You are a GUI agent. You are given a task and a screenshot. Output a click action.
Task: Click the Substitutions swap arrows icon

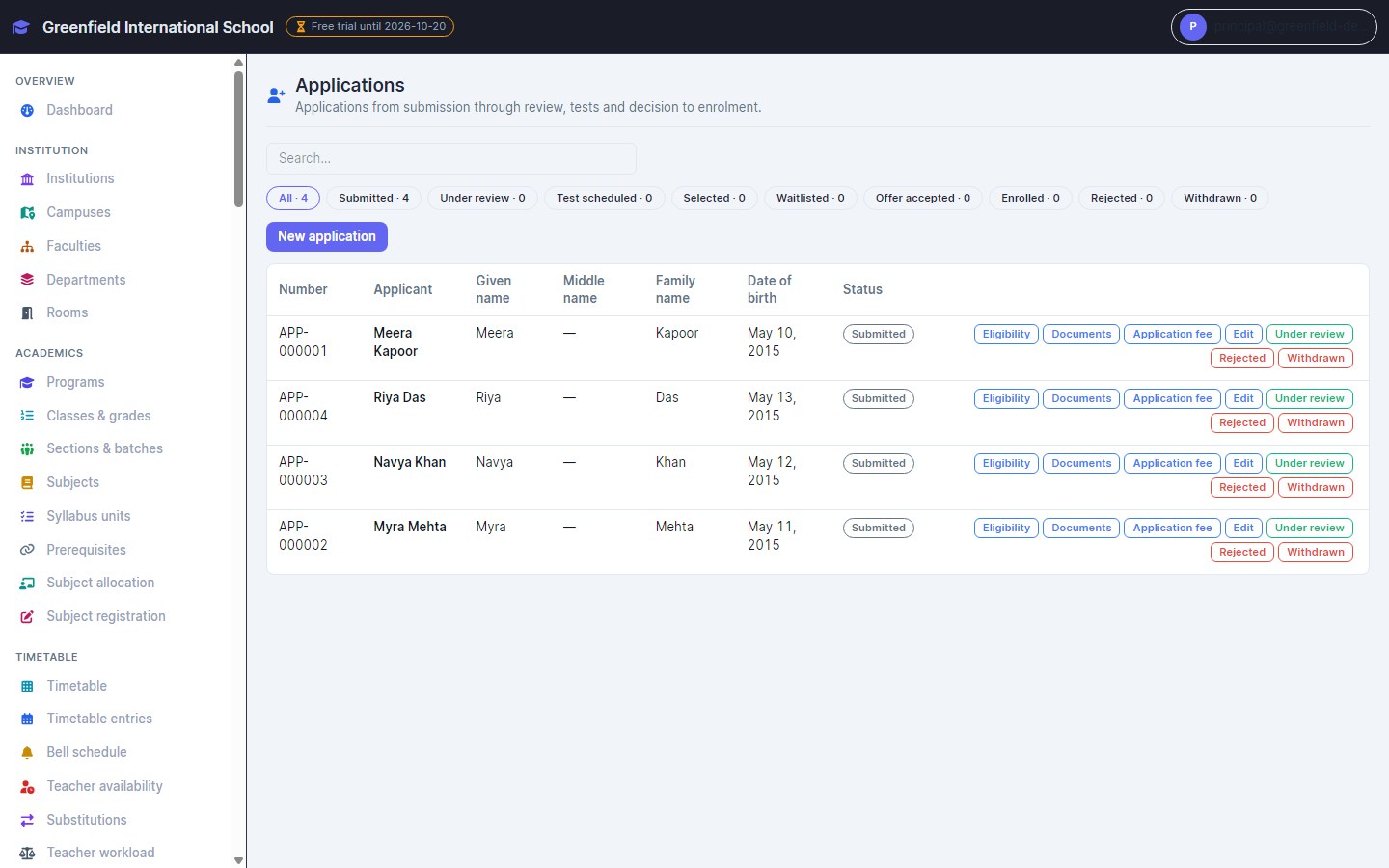click(x=27, y=821)
